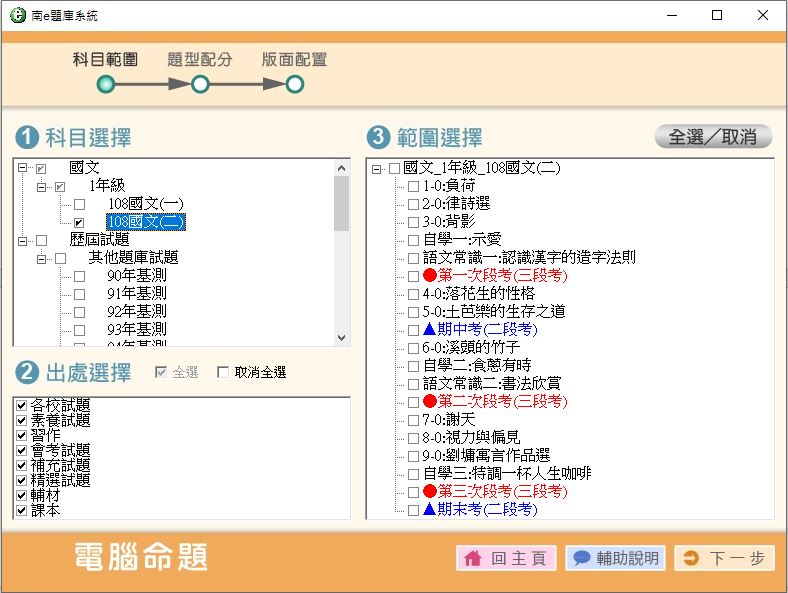Click the 科目範圍 step circle
This screenshot has width=788, height=593.
pos(106,85)
